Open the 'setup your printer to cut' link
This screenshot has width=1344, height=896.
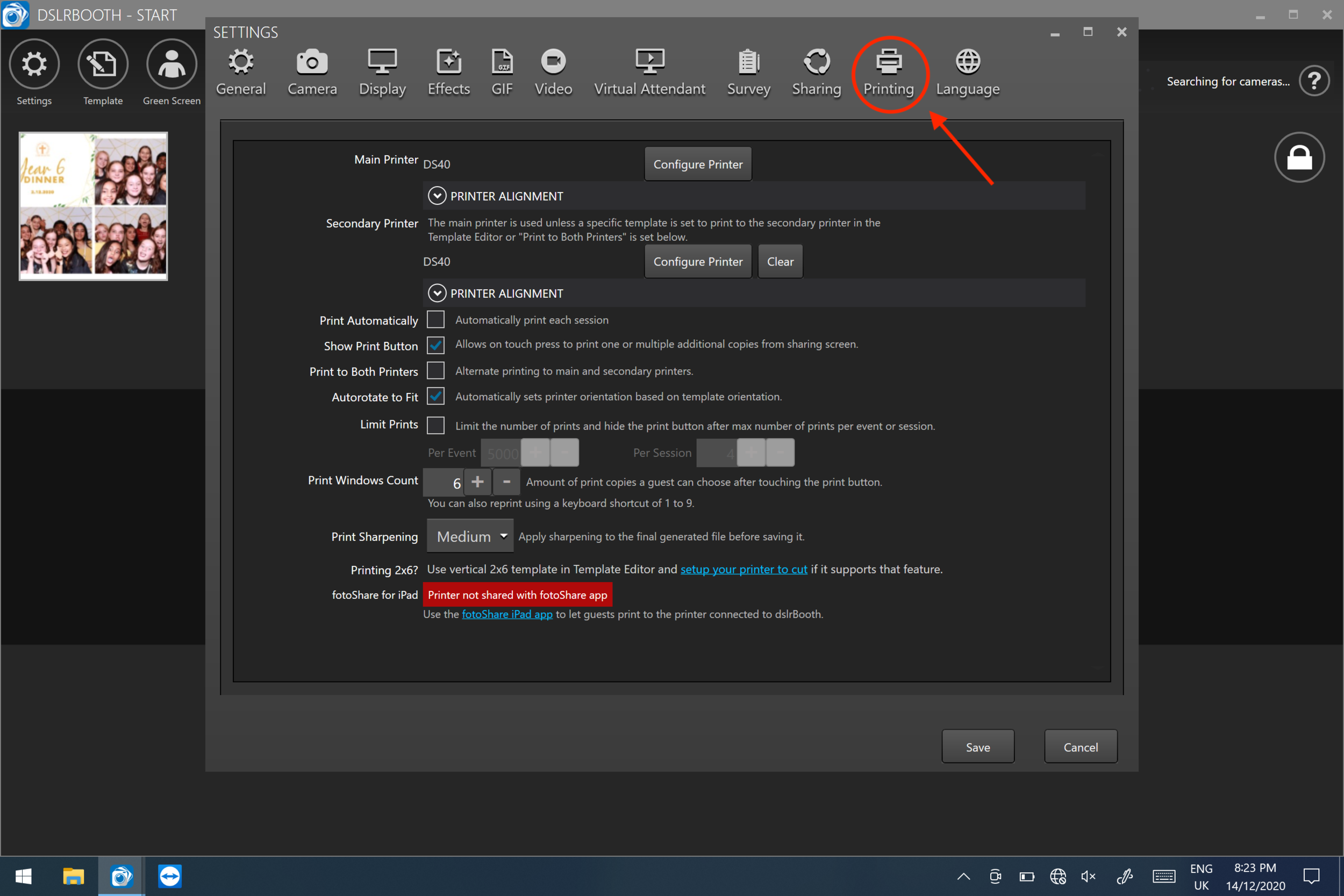click(744, 569)
